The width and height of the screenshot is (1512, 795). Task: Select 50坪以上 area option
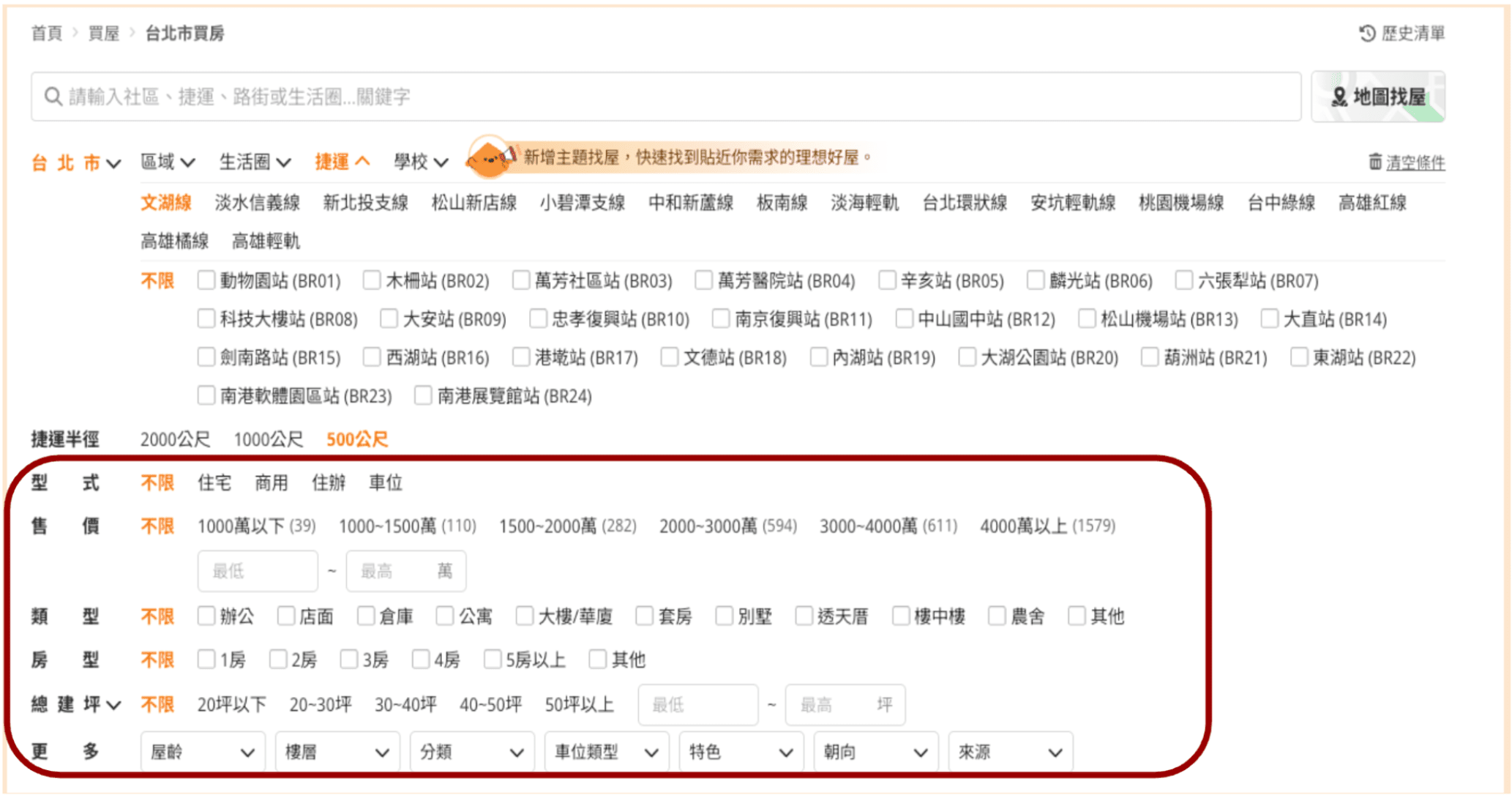(x=579, y=705)
